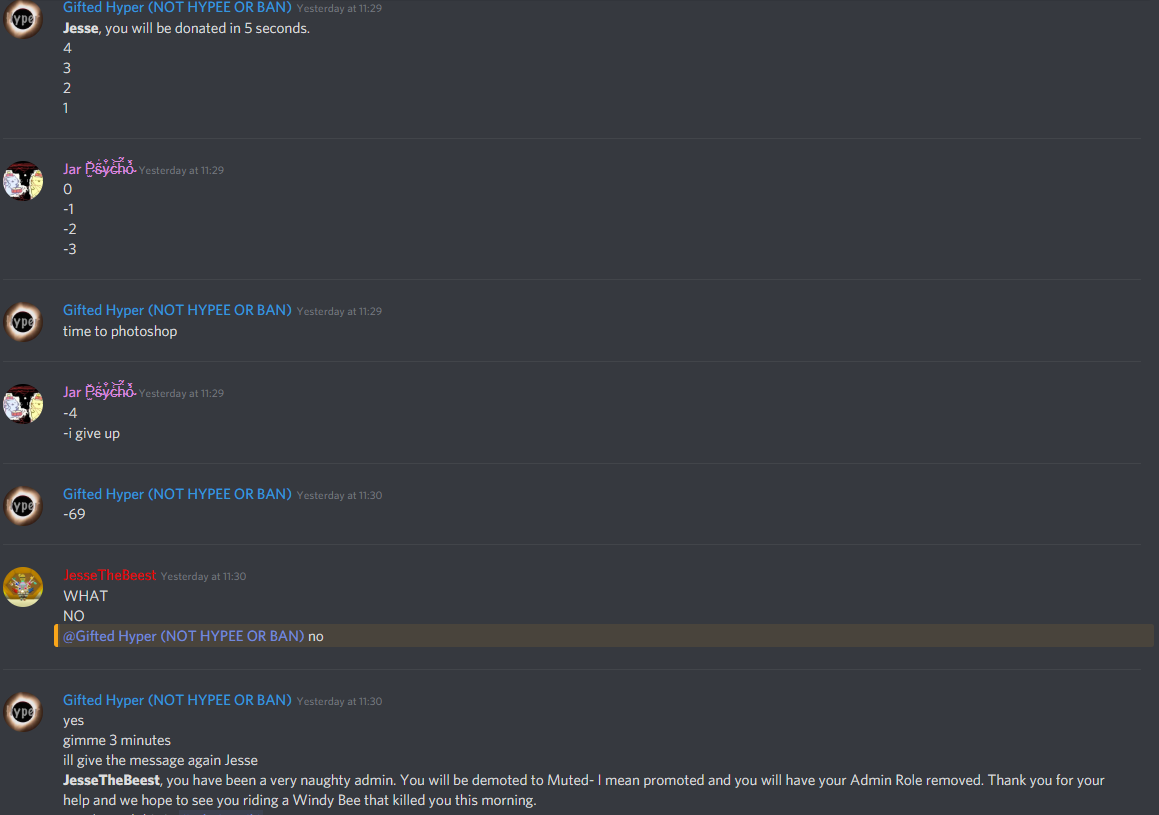
Task: Open Jar Psycho's avatar beside the 0 -1 message
Action: [x=23, y=181]
